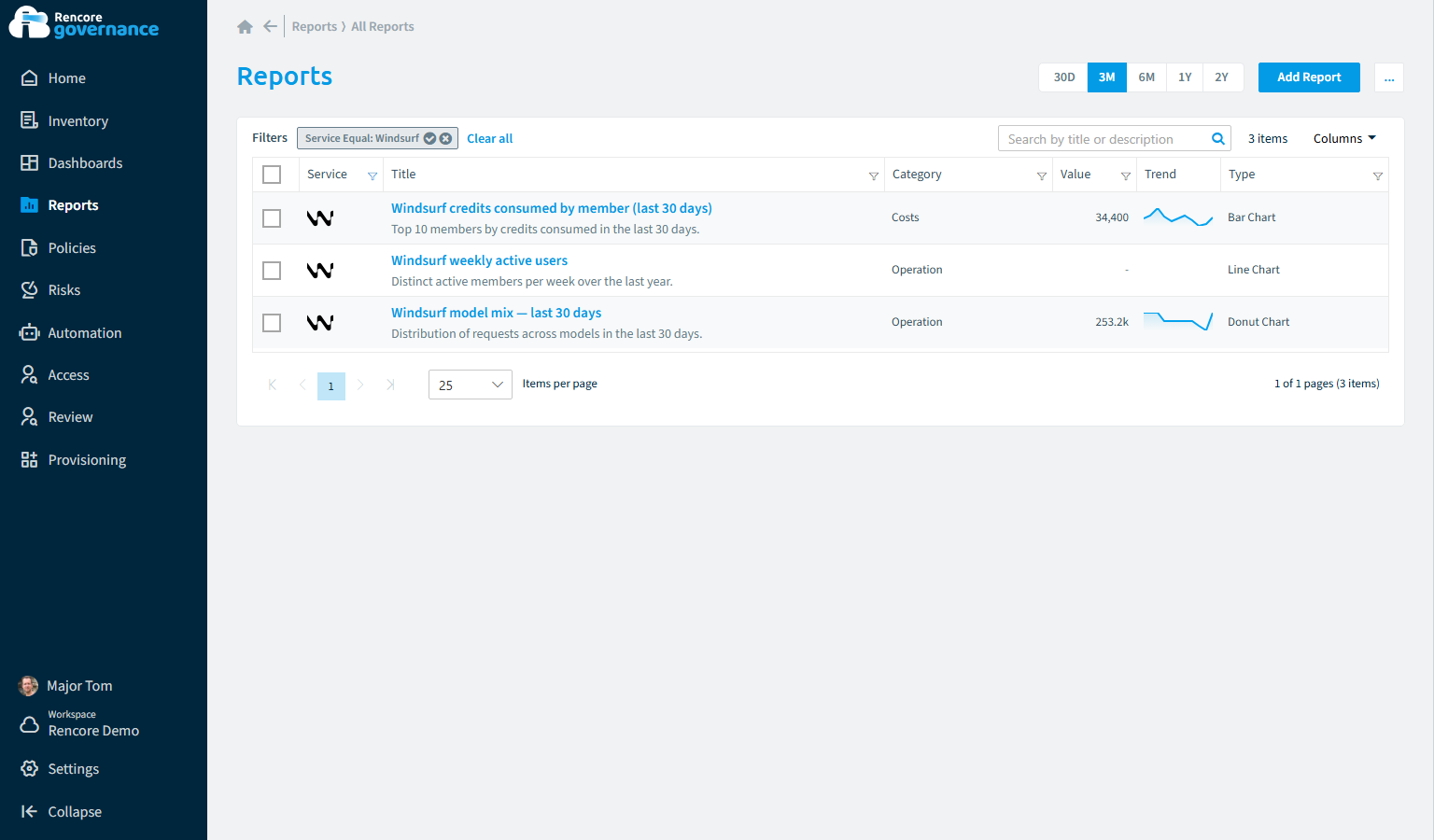Screen dimensions: 1434x840
Task: Go to last page arrow
Action: pyautogui.click(x=390, y=385)
